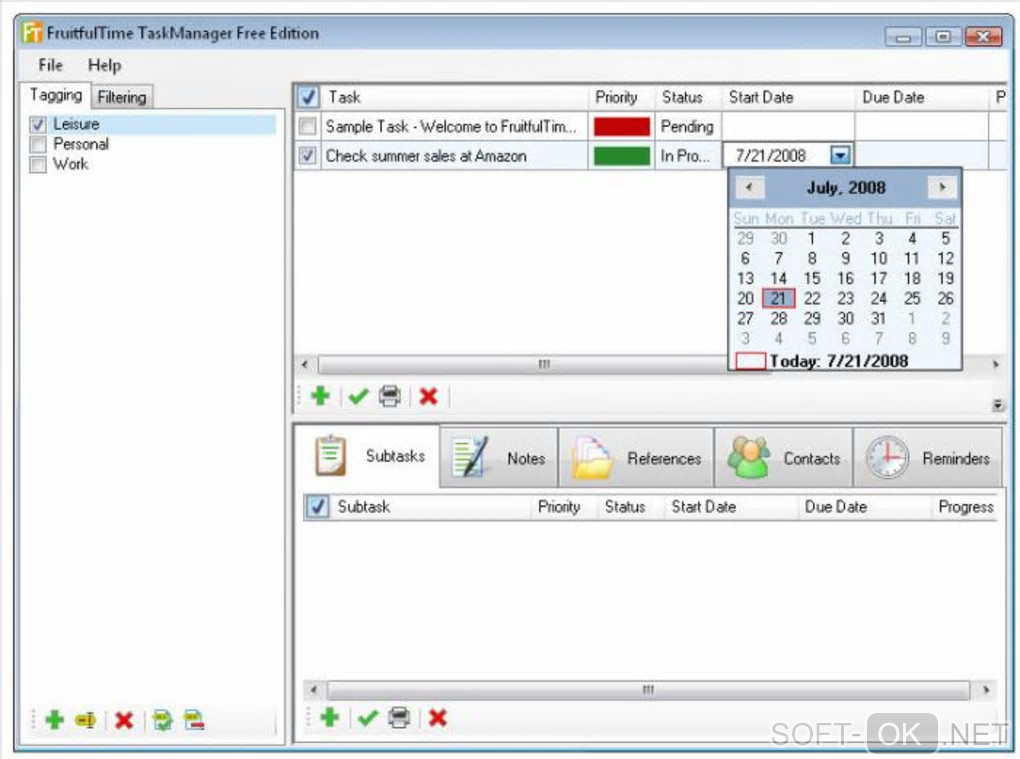Click the red priority swatch of Sample Task

pyautogui.click(x=621, y=126)
